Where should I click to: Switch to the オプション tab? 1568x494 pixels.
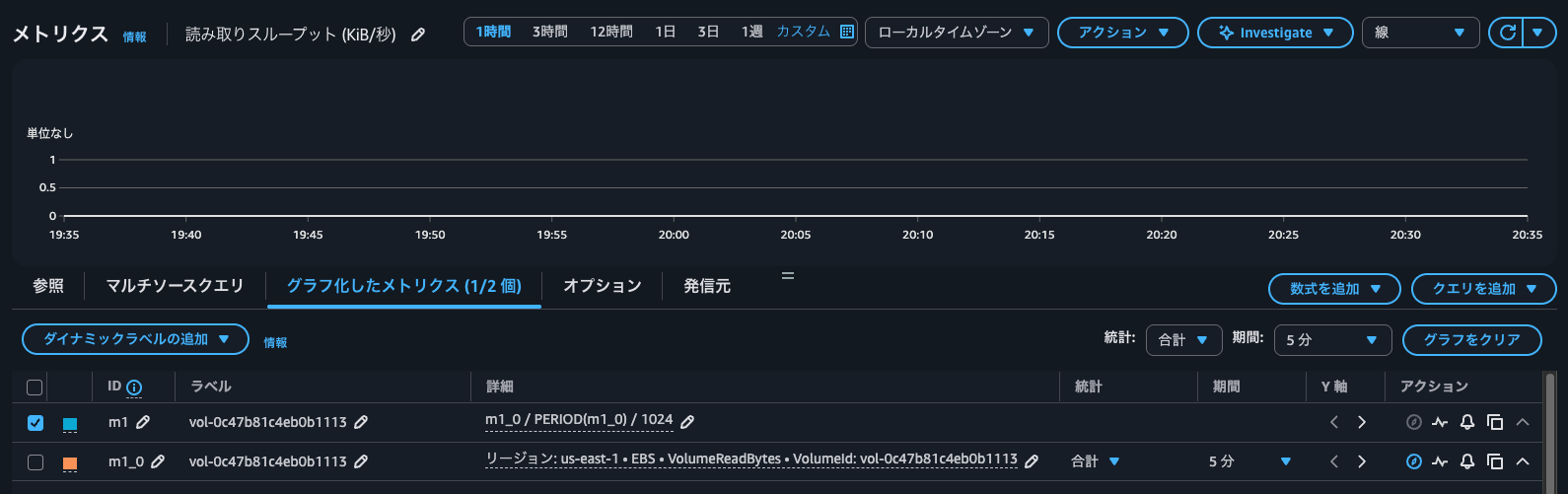[603, 286]
